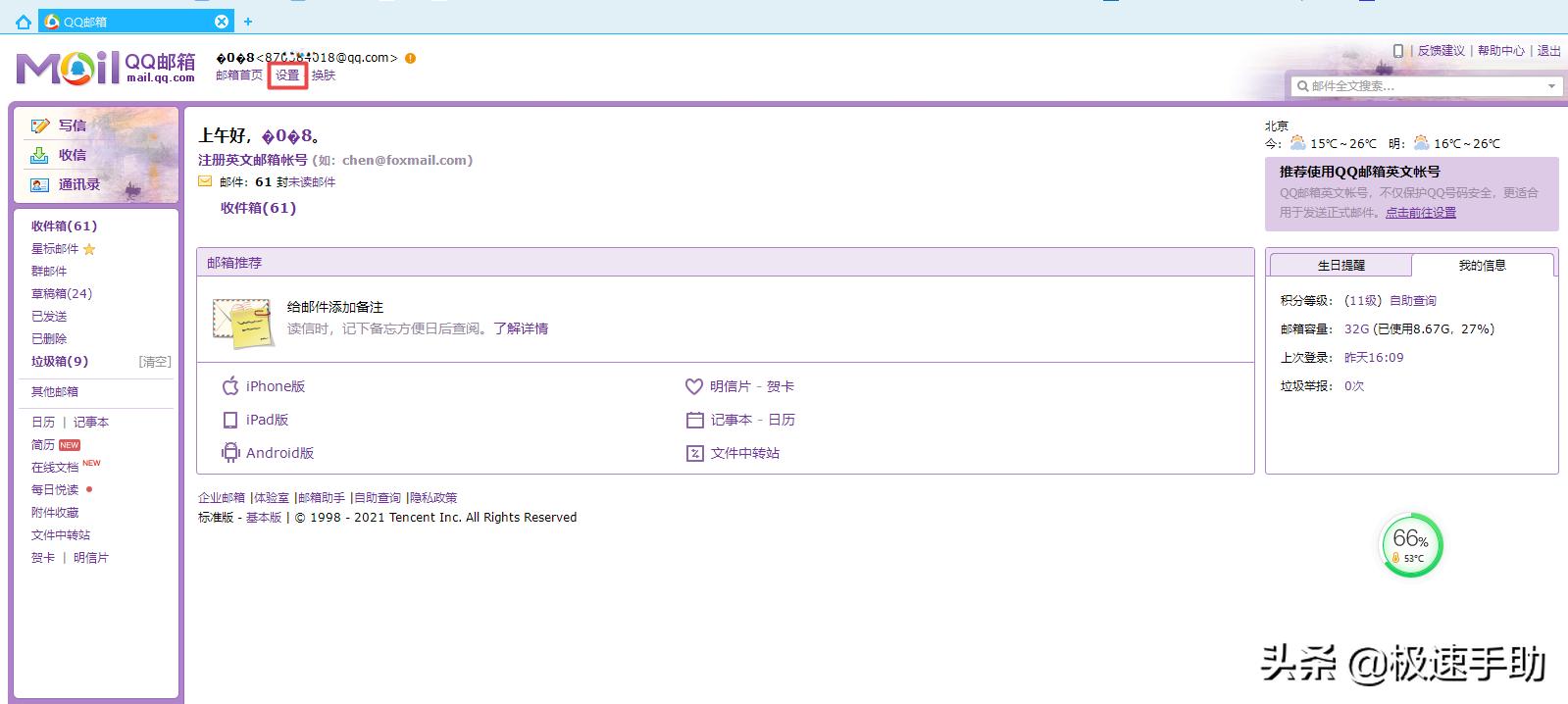Open 已发送 folder
Viewport: 1568px width, 704px height.
coord(49,317)
